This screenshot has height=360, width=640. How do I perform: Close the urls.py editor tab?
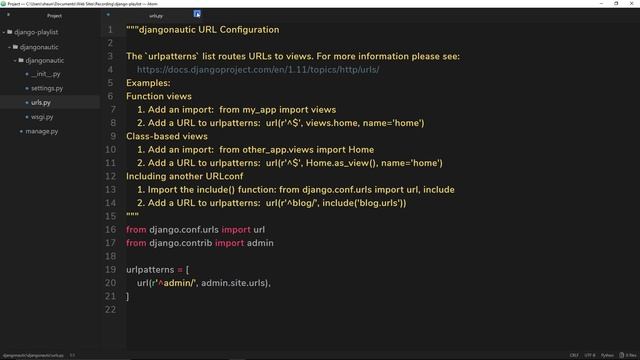[197, 14]
